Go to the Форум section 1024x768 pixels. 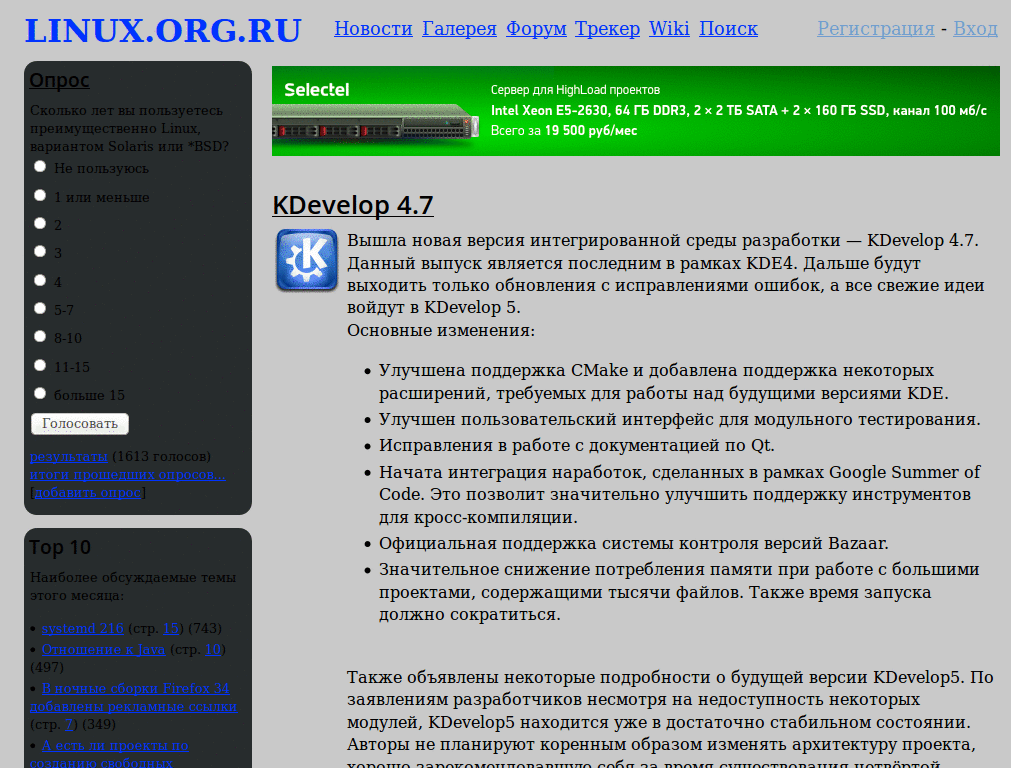(x=536, y=29)
